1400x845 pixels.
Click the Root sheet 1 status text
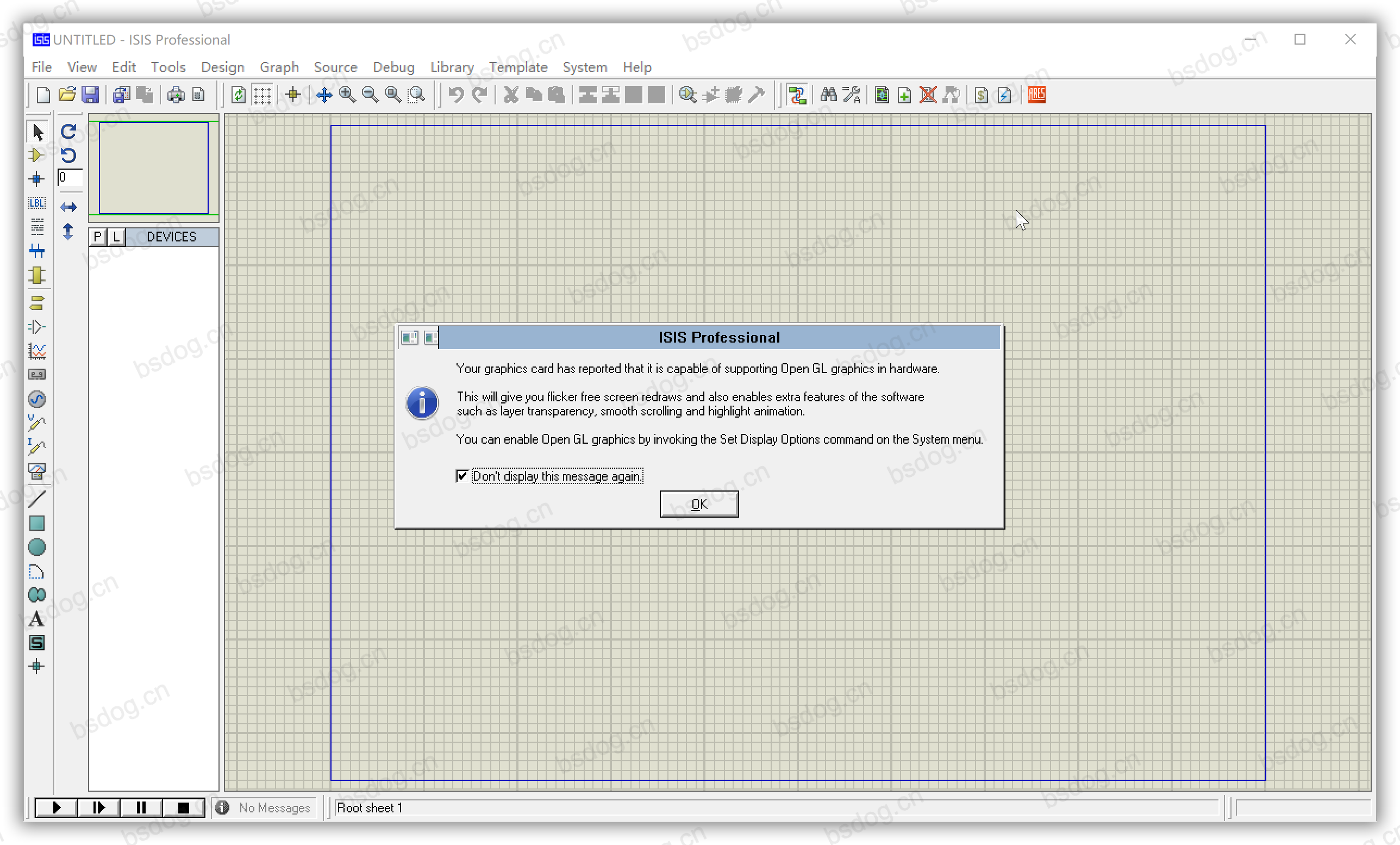[x=370, y=807]
